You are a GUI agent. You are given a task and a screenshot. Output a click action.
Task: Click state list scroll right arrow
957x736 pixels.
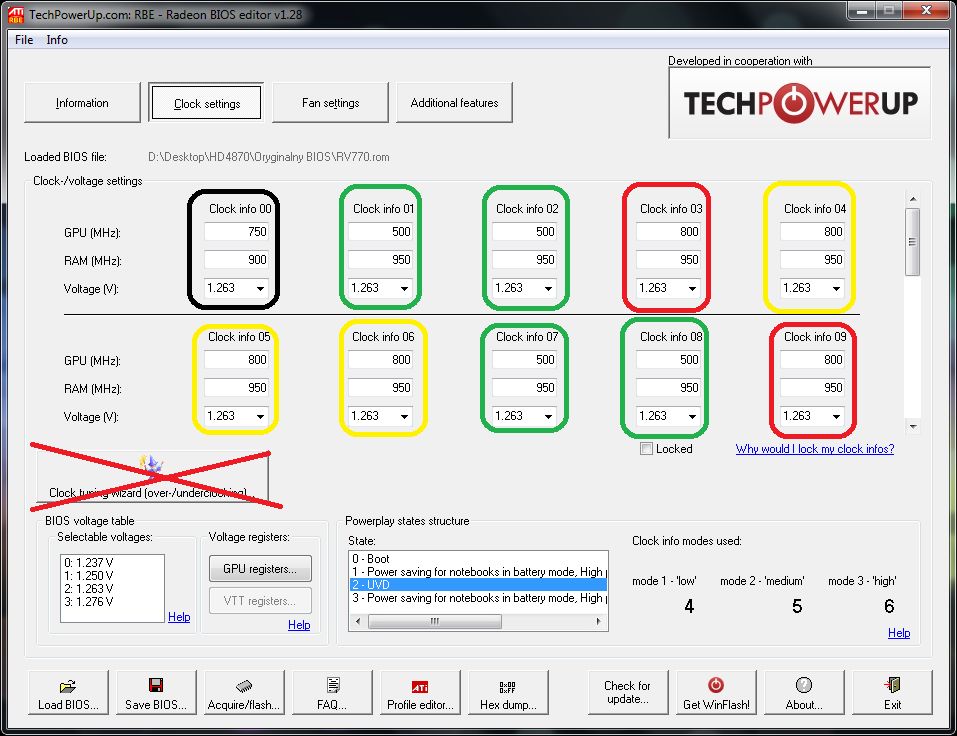(599, 621)
